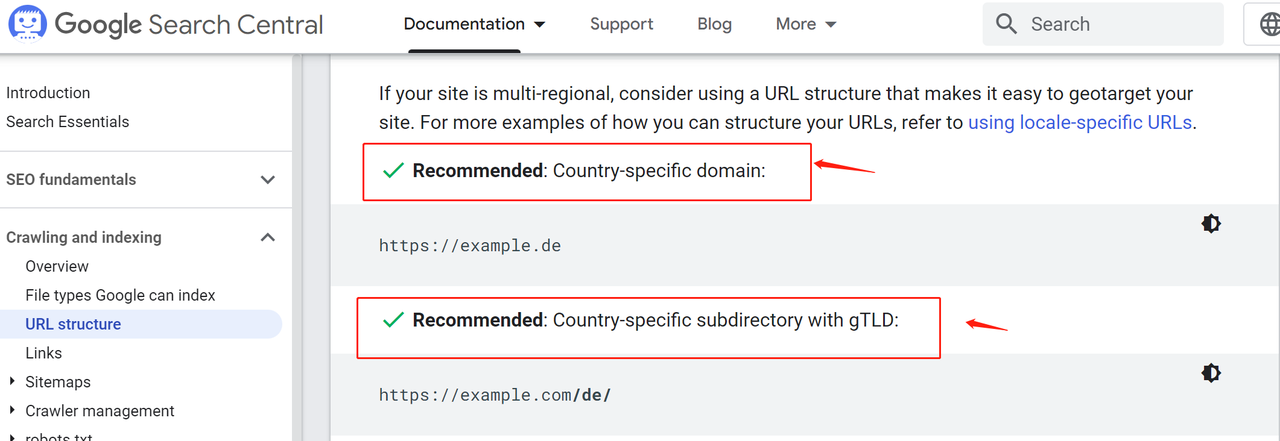Open the More dropdown menu
Image resolution: width=1280 pixels, height=441 pixels.
click(806, 24)
